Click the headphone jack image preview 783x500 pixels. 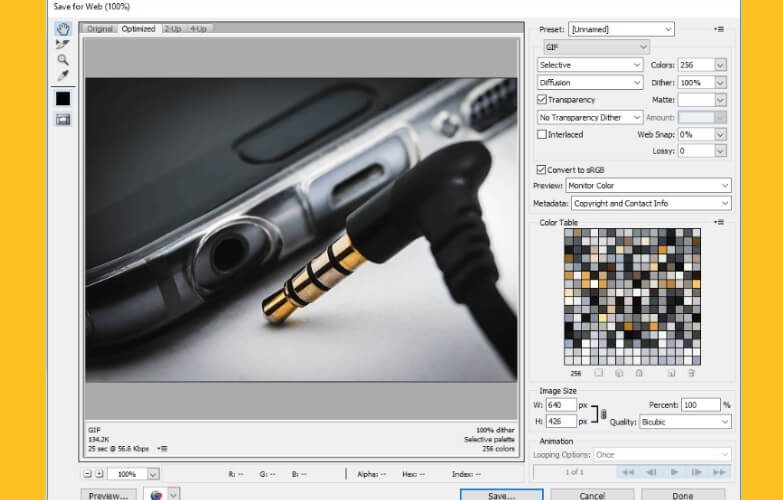301,229
